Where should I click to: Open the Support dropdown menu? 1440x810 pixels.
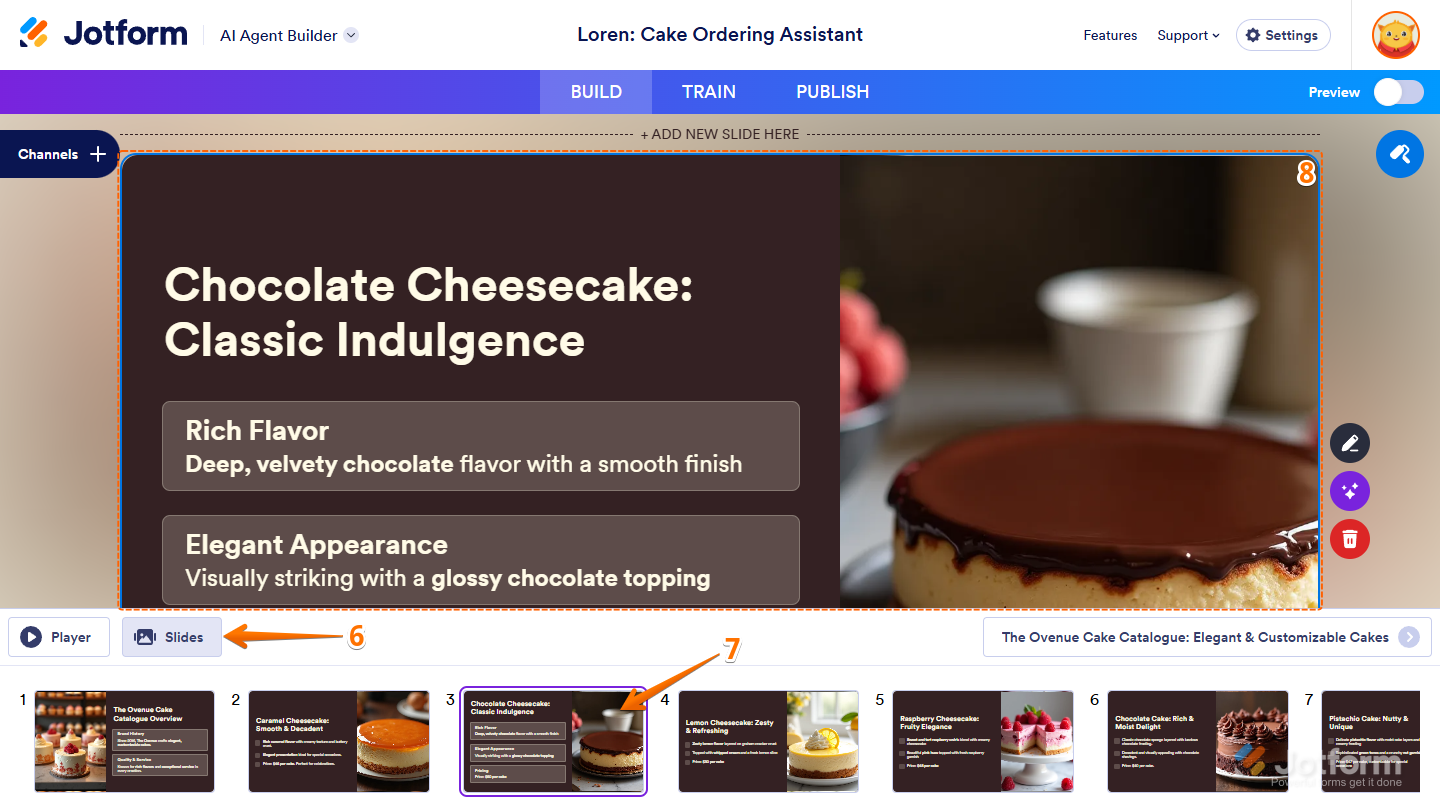[x=1188, y=35]
